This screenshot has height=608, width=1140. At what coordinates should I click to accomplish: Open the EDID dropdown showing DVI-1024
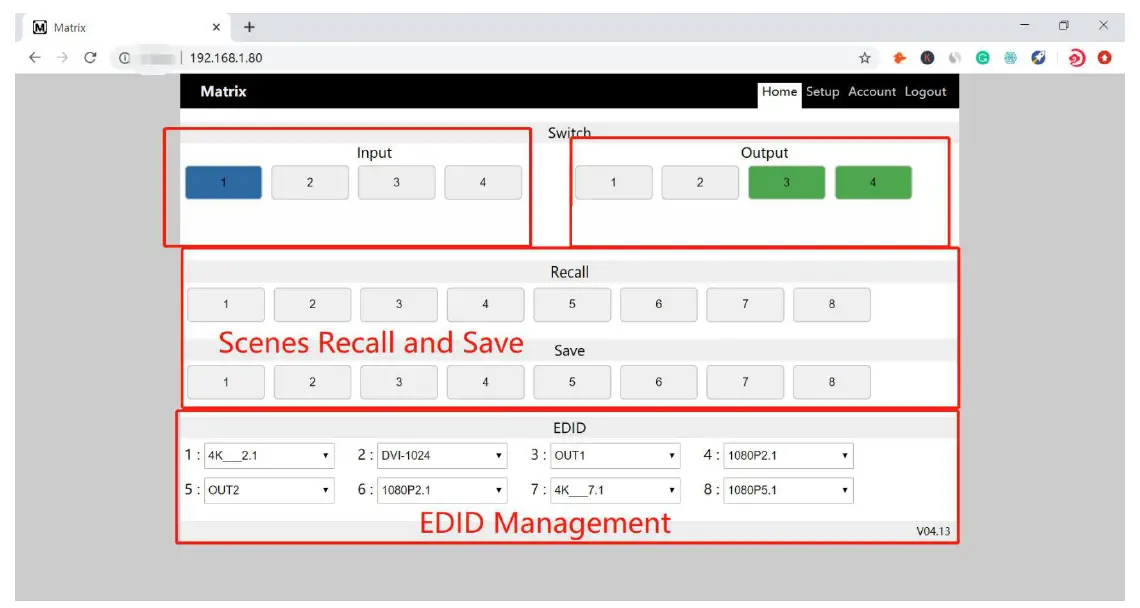point(442,455)
